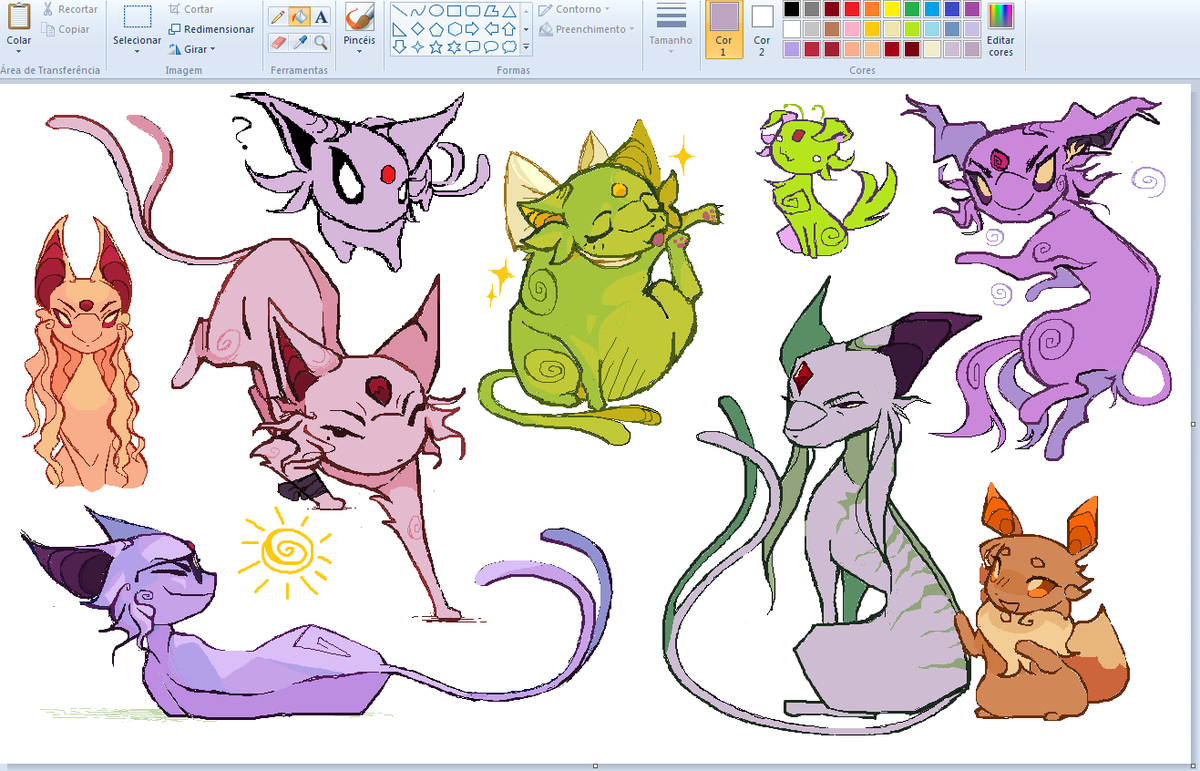Select the Curve shape

418,11
